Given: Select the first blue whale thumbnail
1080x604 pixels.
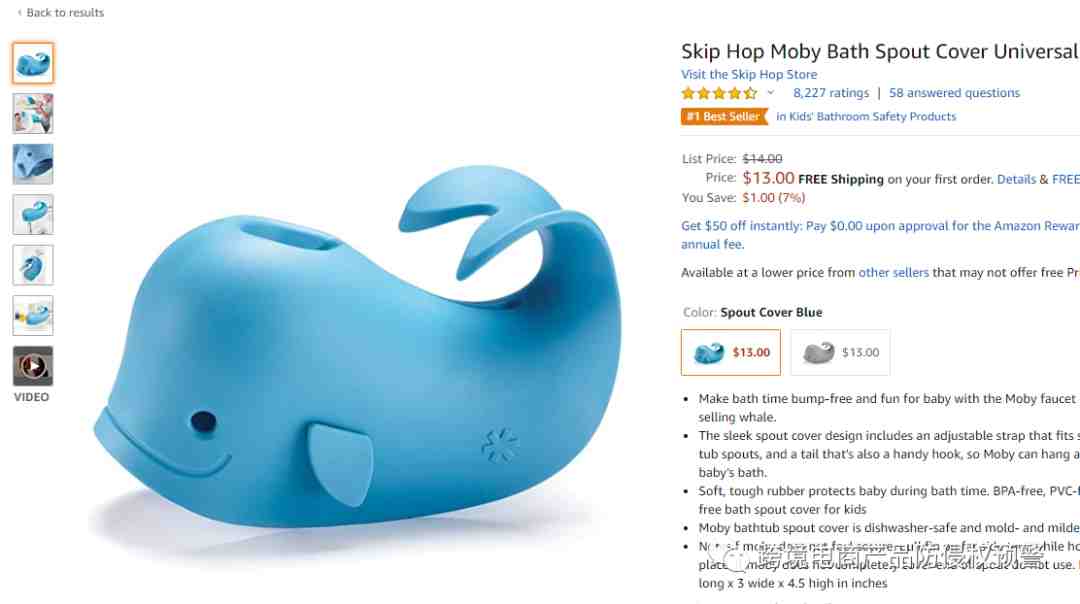Looking at the screenshot, I should (x=32, y=63).
